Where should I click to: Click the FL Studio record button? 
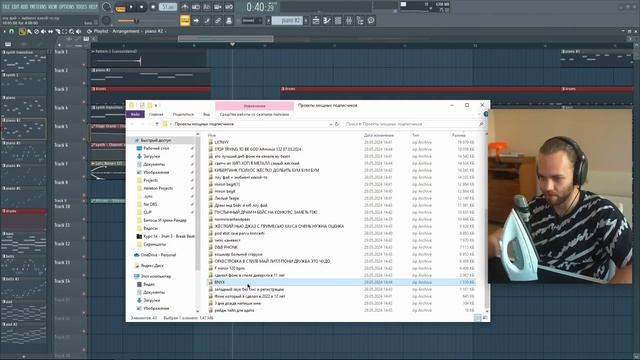[153, 7]
